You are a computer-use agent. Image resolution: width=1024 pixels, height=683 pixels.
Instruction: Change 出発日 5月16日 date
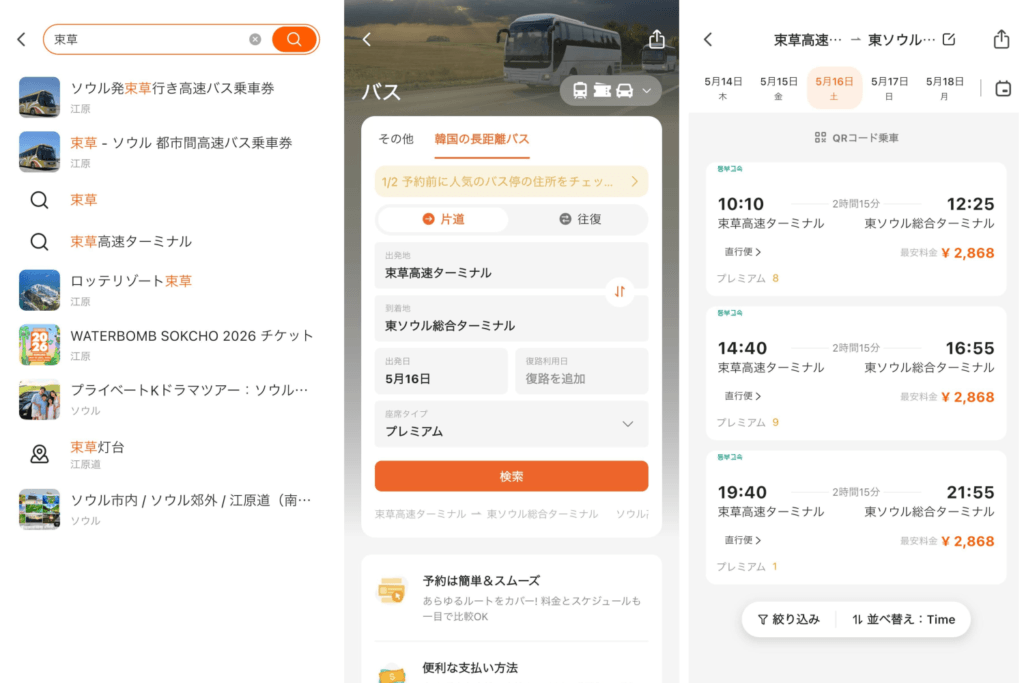[441, 371]
